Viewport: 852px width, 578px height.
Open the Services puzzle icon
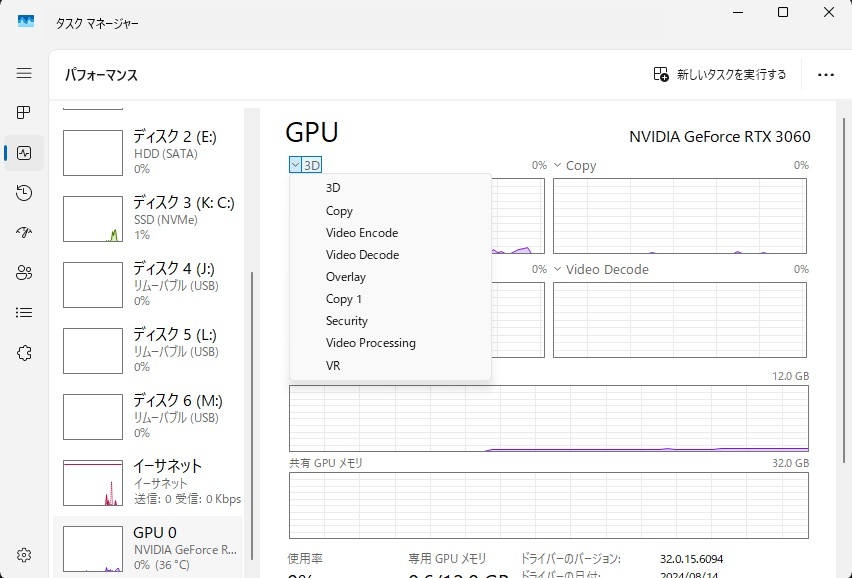click(24, 353)
